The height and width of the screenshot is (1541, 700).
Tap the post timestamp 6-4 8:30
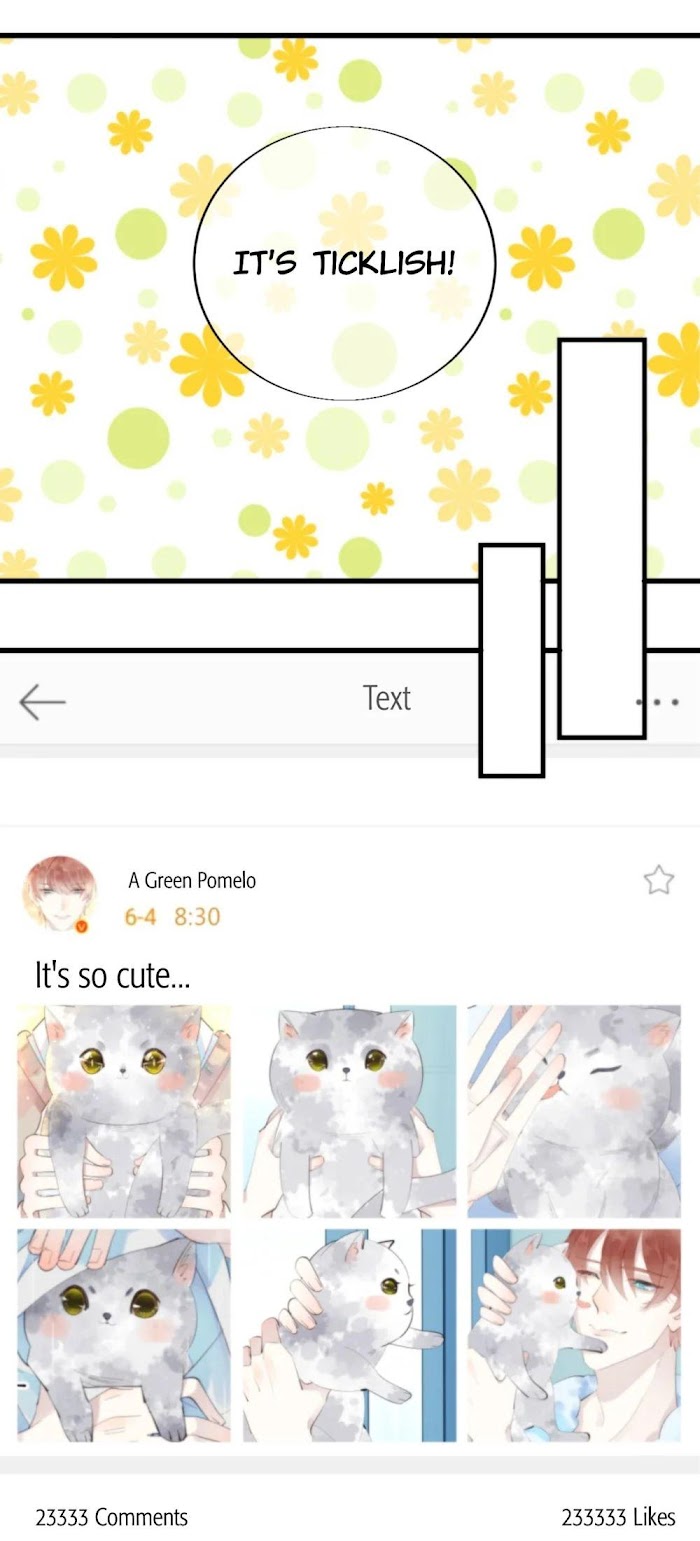pos(172,916)
